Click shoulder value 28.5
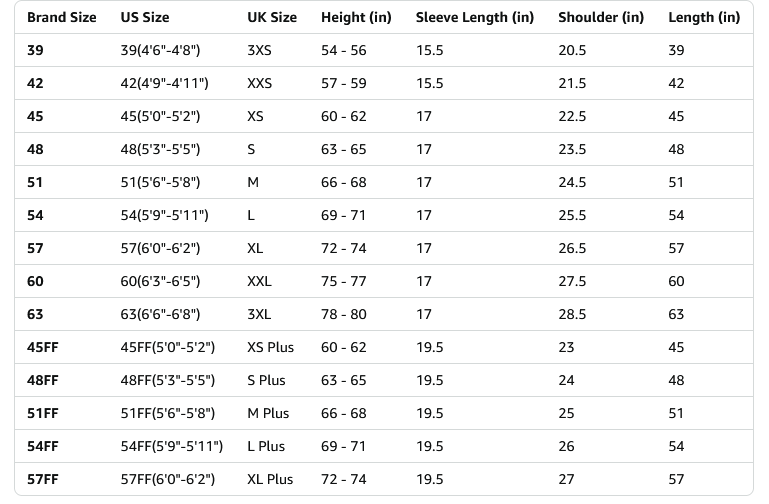 click(x=572, y=315)
